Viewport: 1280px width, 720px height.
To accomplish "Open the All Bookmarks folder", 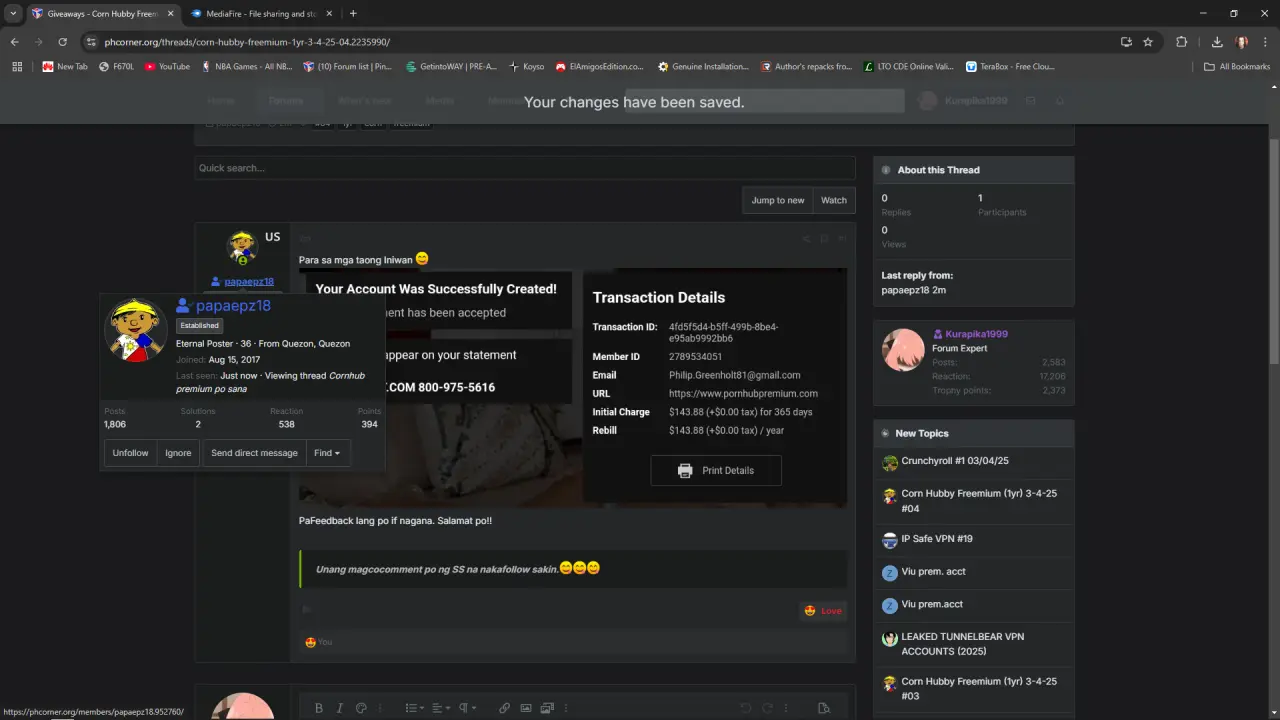I will [x=1237, y=67].
